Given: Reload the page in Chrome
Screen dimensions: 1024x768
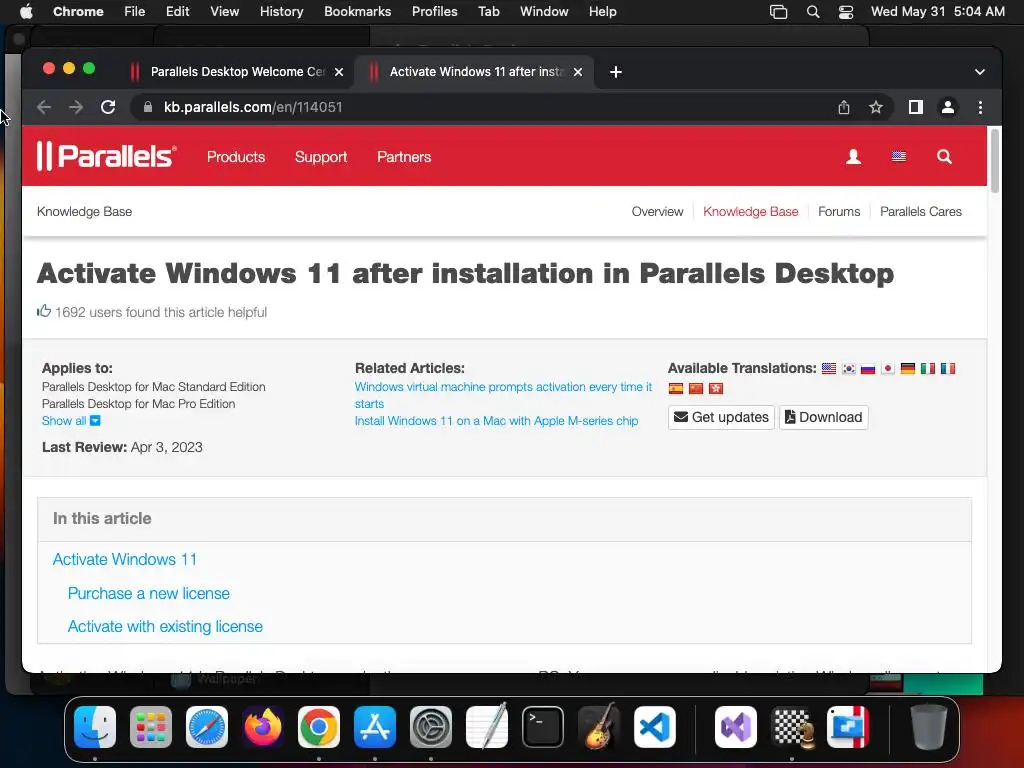Looking at the screenshot, I should [108, 107].
